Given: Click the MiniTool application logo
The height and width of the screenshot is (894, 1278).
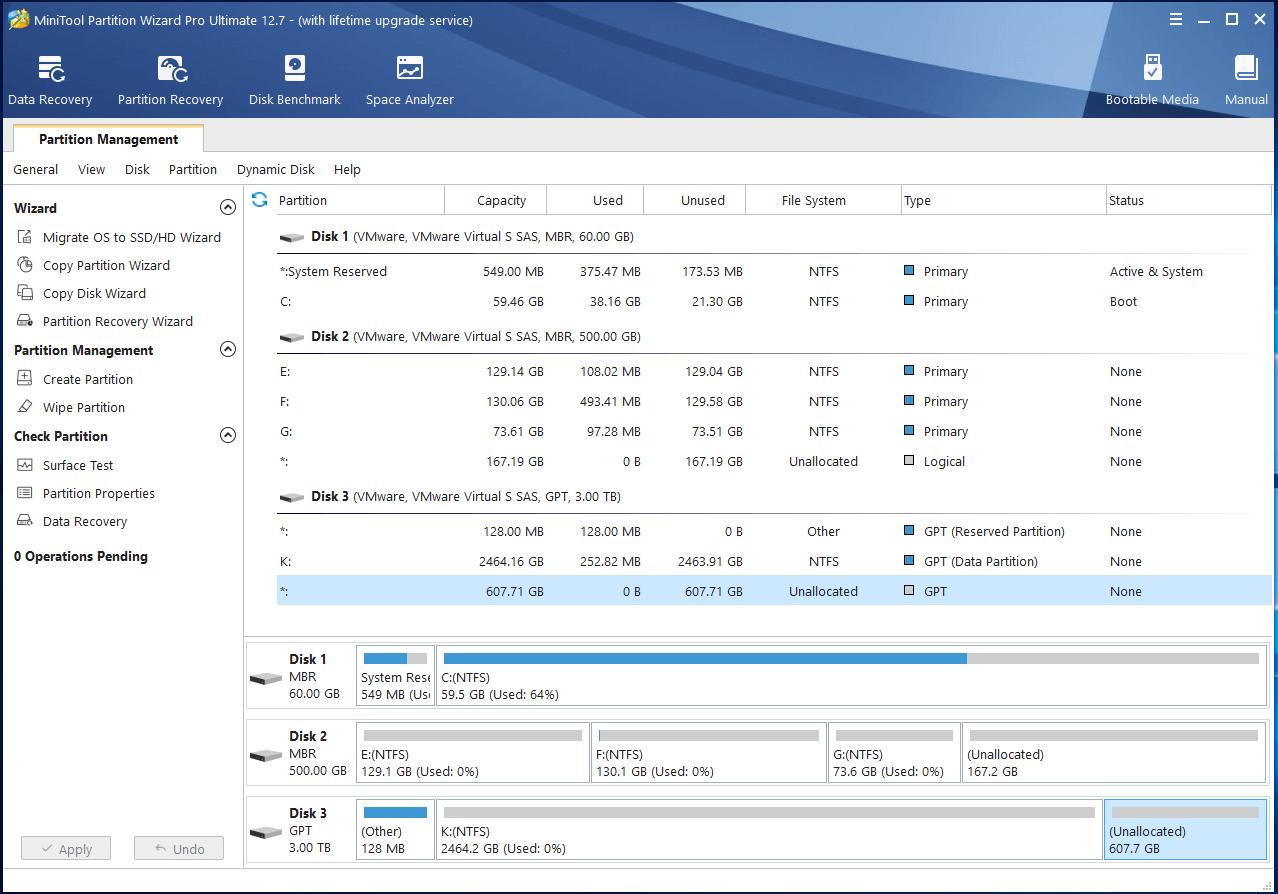Looking at the screenshot, I should [18, 20].
